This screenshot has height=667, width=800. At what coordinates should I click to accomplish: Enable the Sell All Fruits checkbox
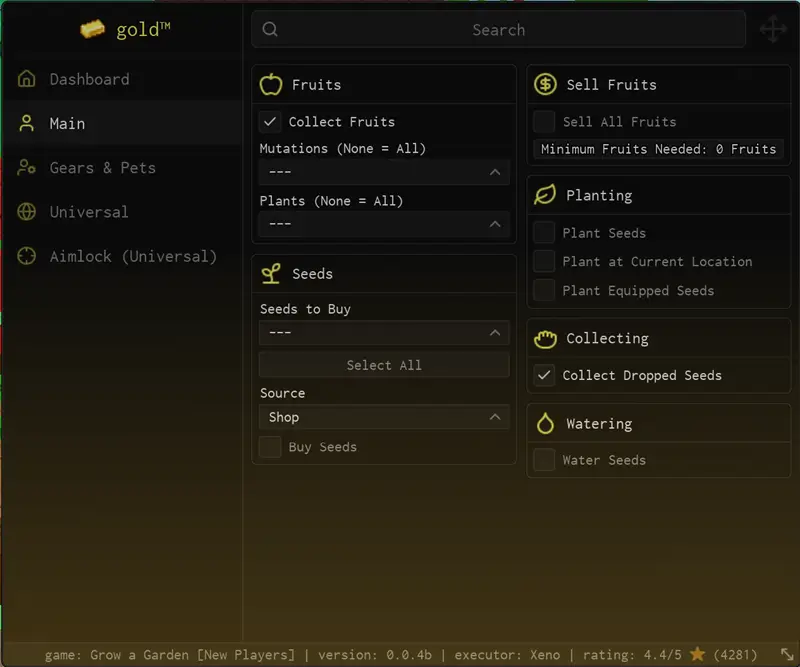point(544,121)
